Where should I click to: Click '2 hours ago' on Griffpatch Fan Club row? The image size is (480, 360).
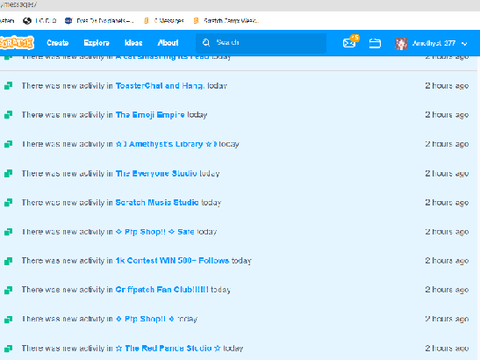click(x=447, y=290)
